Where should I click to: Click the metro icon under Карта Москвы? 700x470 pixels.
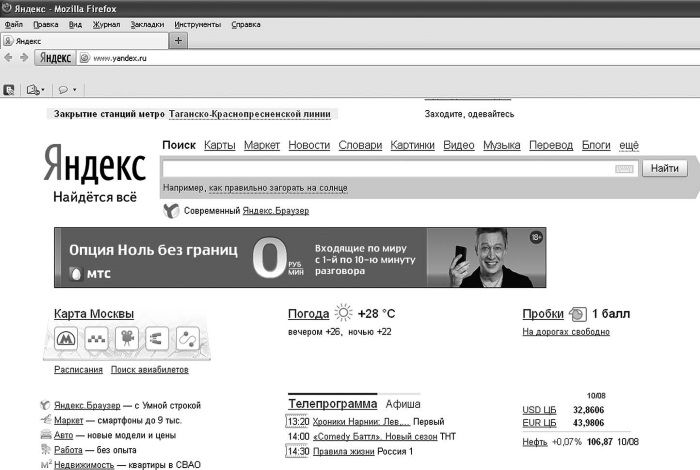68,340
